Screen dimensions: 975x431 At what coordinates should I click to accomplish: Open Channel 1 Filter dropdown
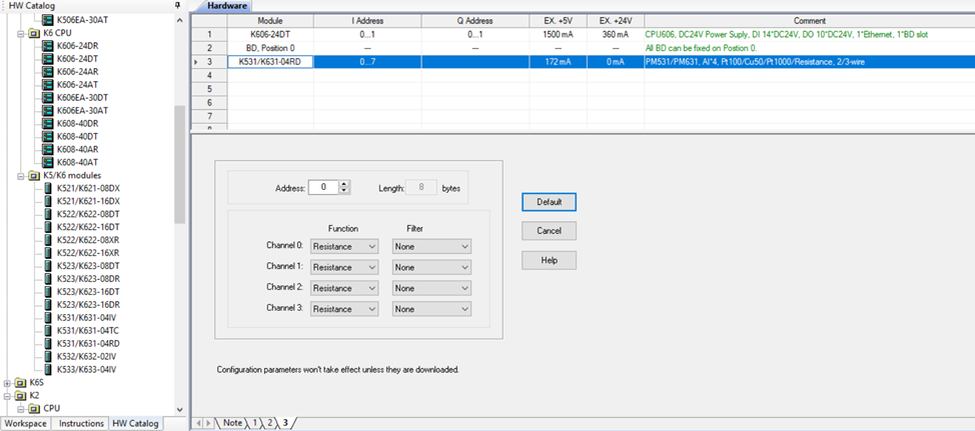pos(432,267)
